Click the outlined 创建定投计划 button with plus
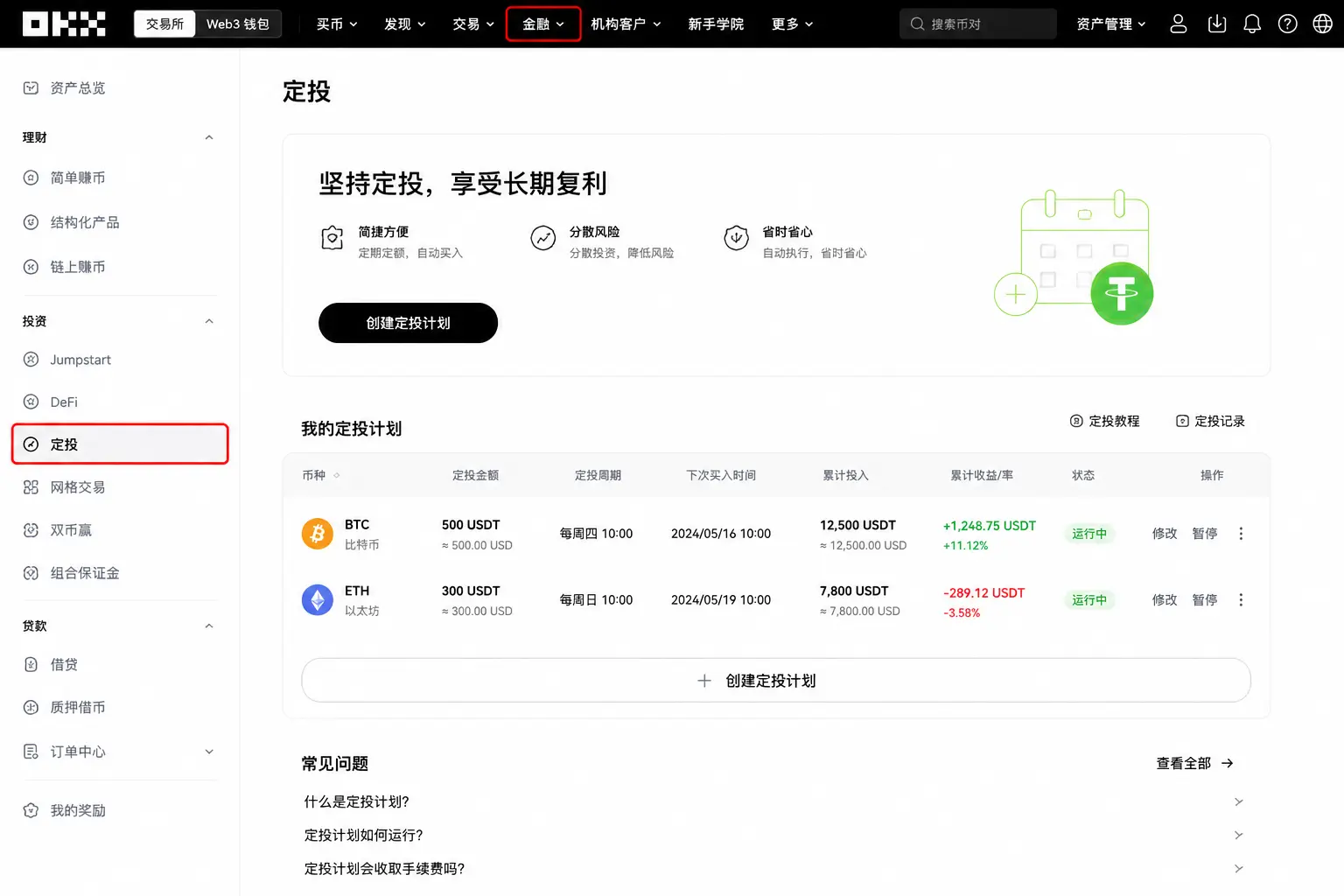Viewport: 1344px width, 896px height. 776,680
